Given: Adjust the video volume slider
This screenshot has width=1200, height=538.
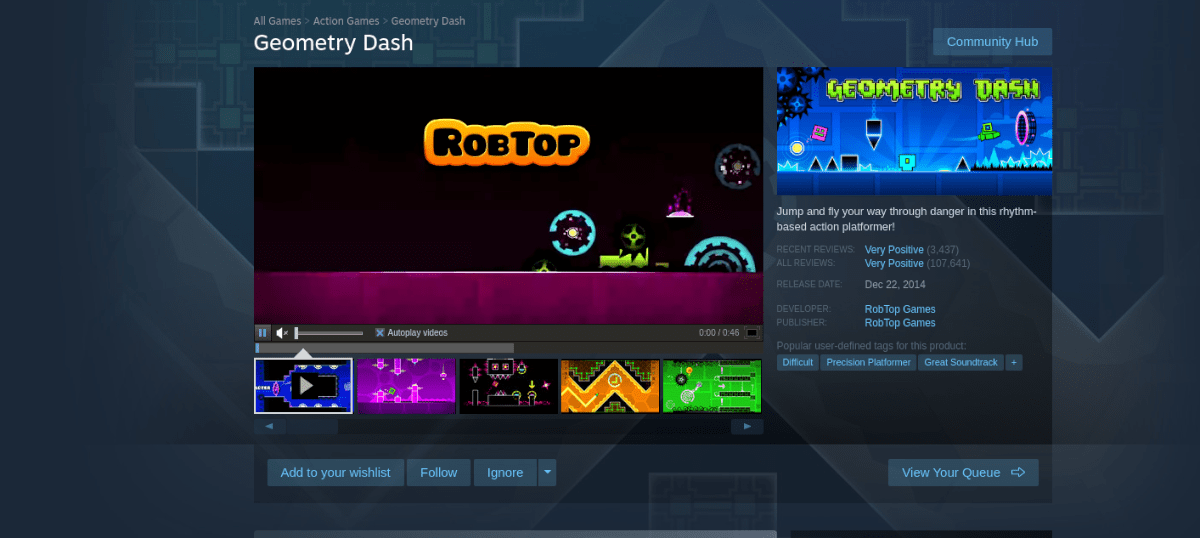Looking at the screenshot, I should coord(329,333).
